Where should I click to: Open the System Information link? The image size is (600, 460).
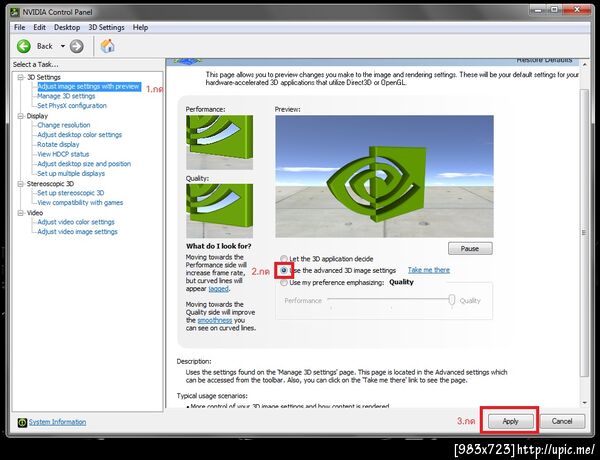coord(57,422)
